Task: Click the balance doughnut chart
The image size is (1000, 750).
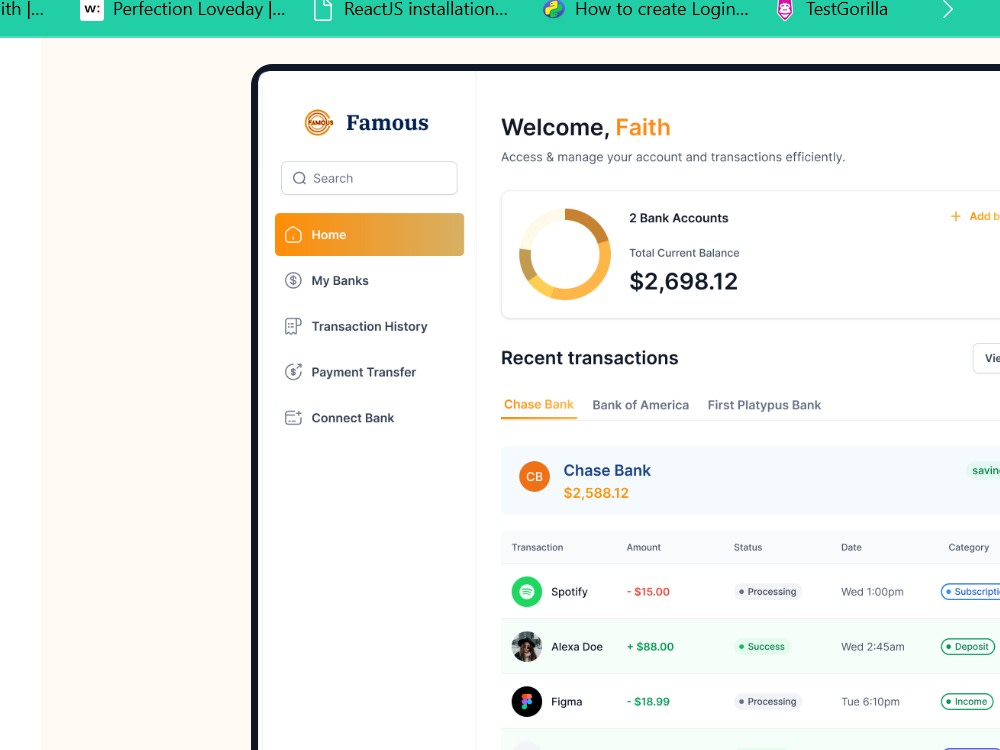Action: tap(565, 254)
